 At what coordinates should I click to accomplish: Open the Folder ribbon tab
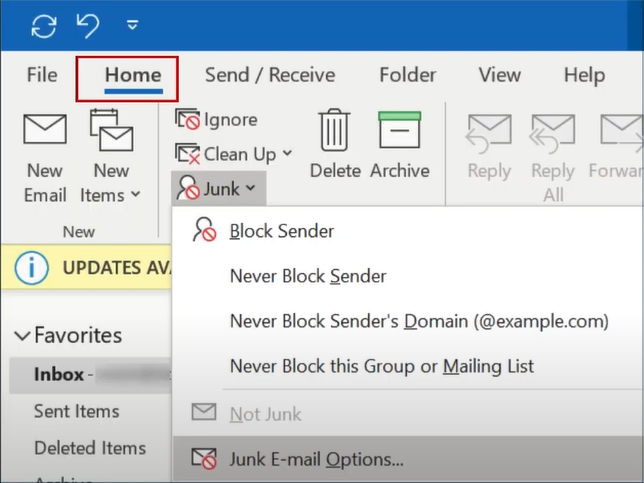click(407, 75)
